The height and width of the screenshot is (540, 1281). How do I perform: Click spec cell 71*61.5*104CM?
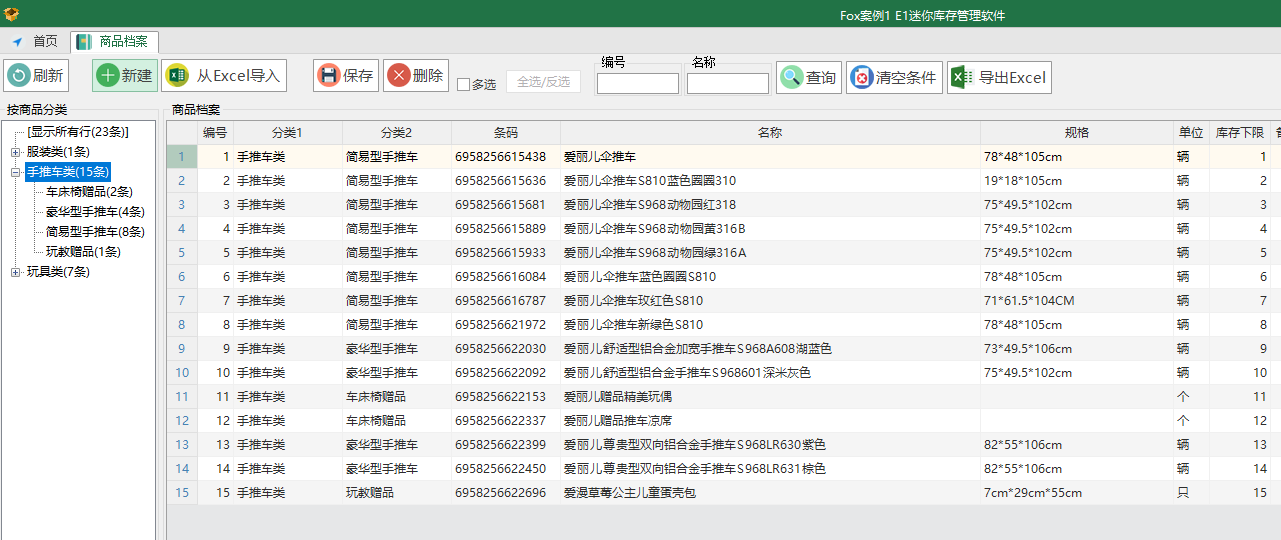1077,301
